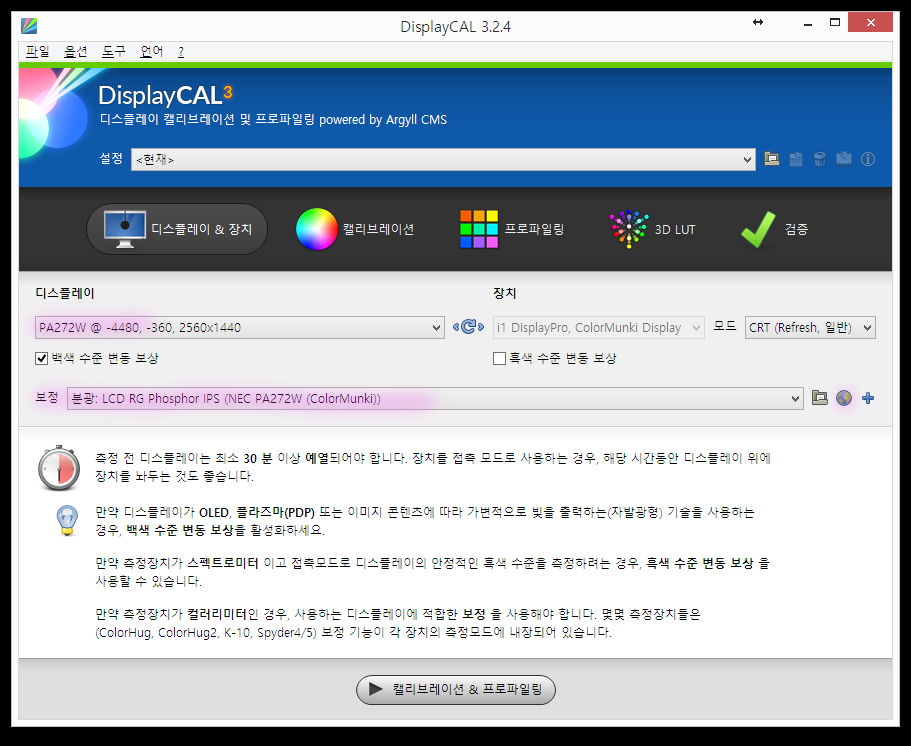Disable 백색 수준 변동 보상 checkbox

point(42,358)
